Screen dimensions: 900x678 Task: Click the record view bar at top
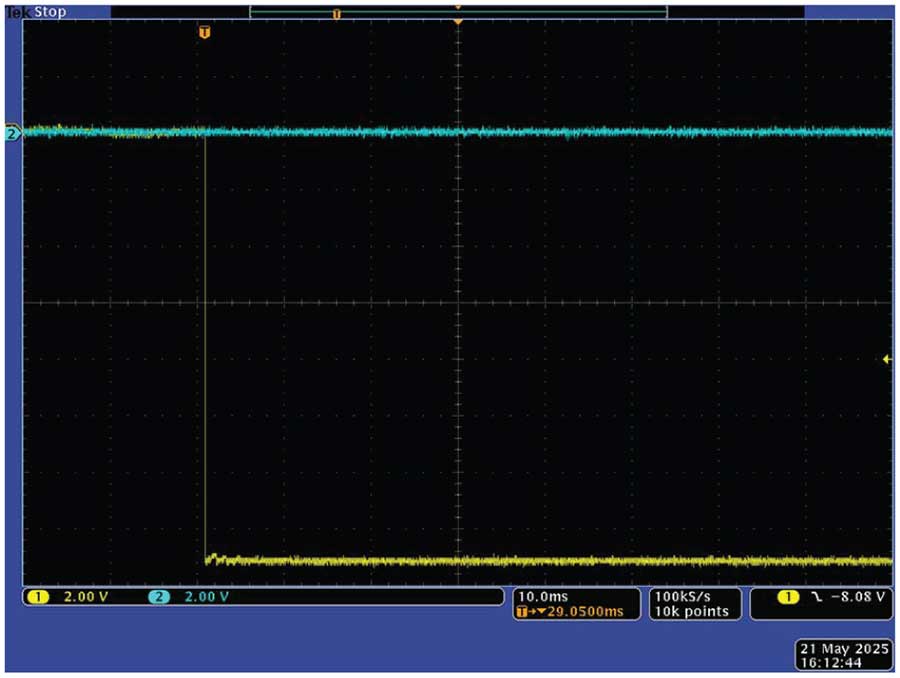click(457, 13)
